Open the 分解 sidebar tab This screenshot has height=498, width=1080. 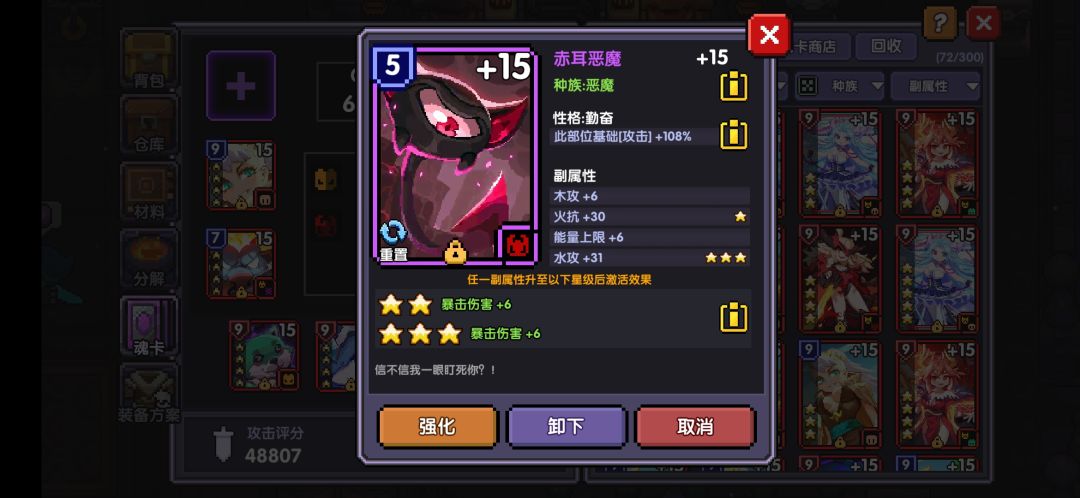(x=149, y=259)
